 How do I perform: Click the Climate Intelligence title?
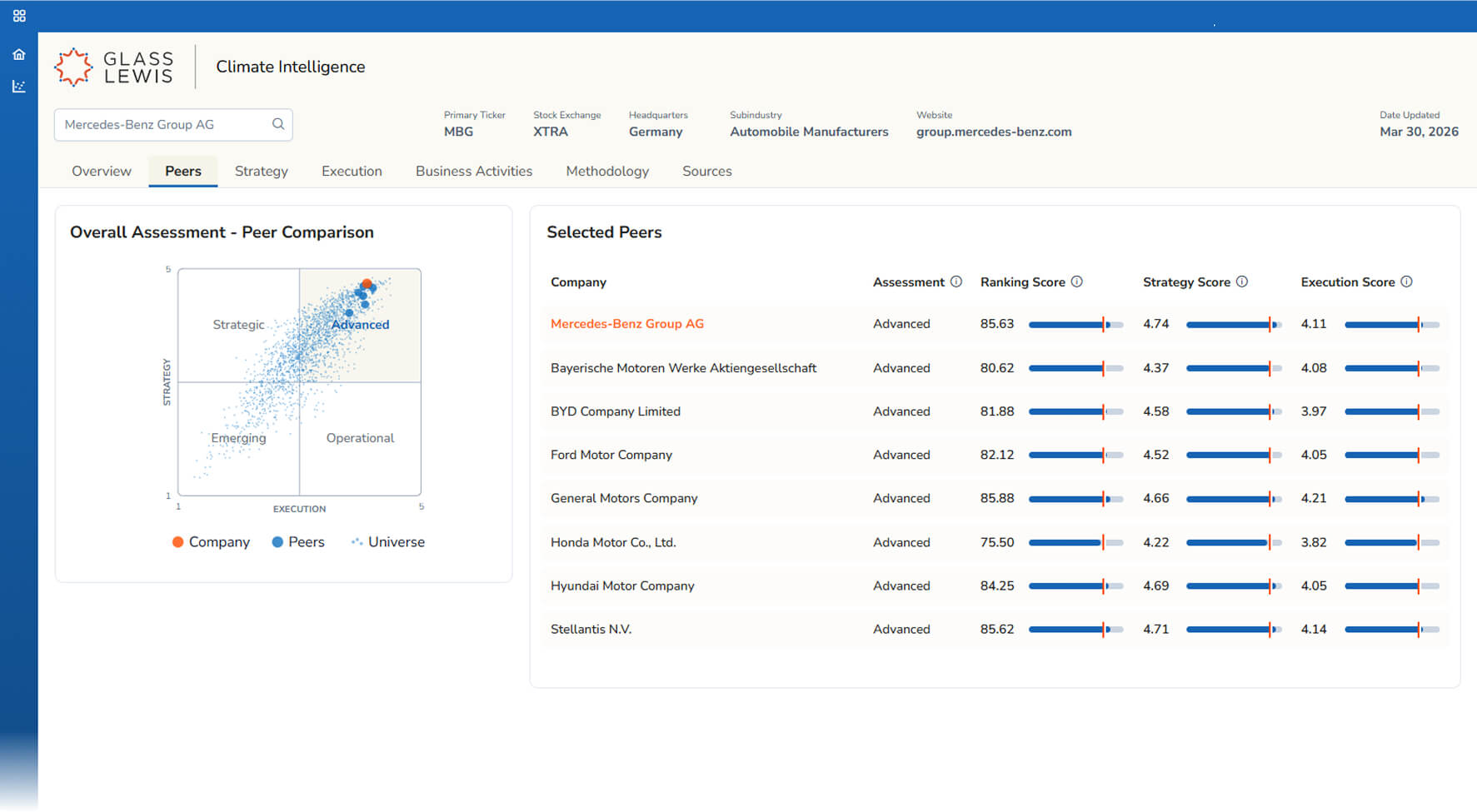tap(291, 67)
